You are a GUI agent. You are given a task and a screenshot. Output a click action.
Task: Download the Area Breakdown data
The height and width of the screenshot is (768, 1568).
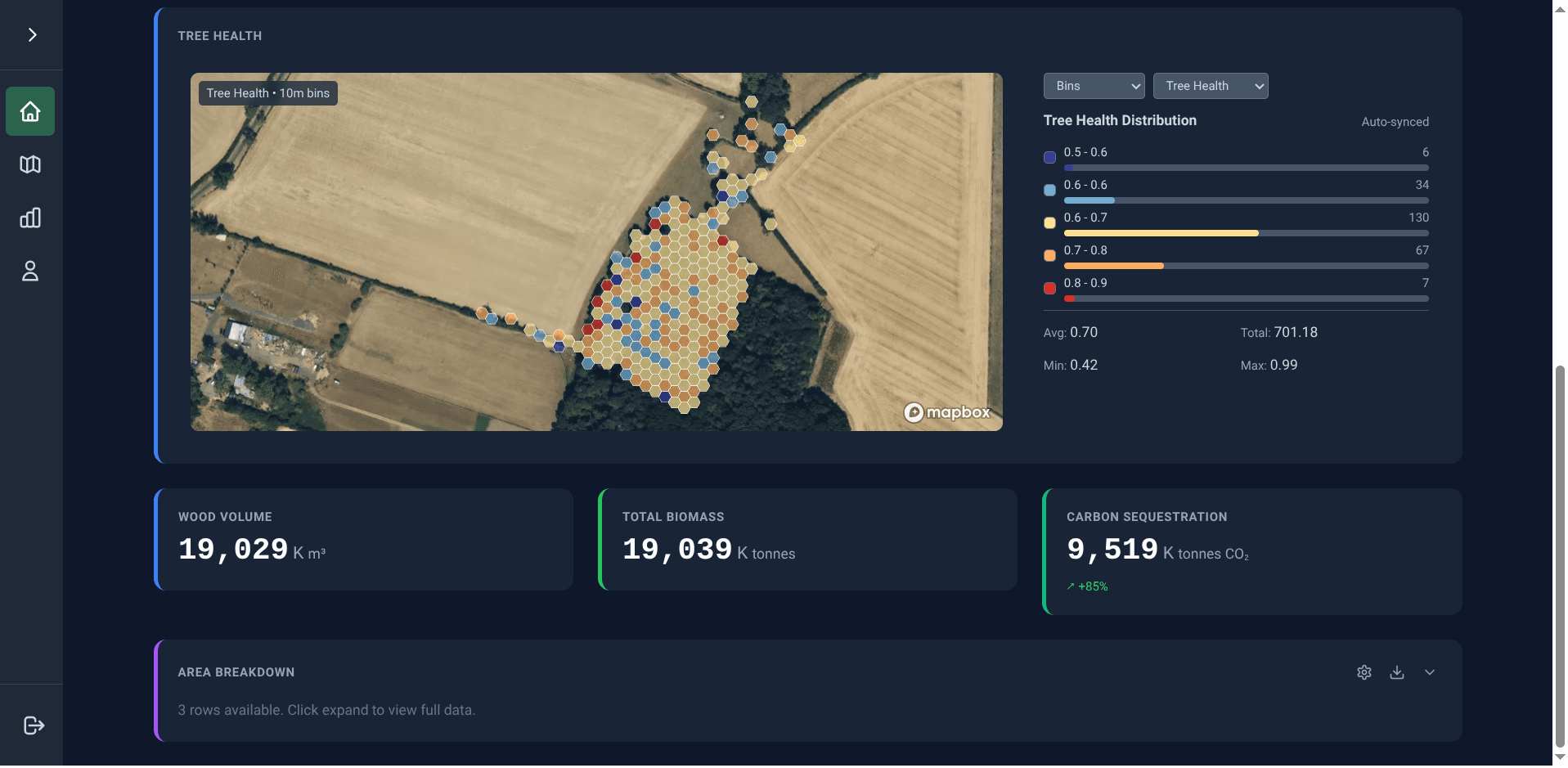pyautogui.click(x=1397, y=672)
